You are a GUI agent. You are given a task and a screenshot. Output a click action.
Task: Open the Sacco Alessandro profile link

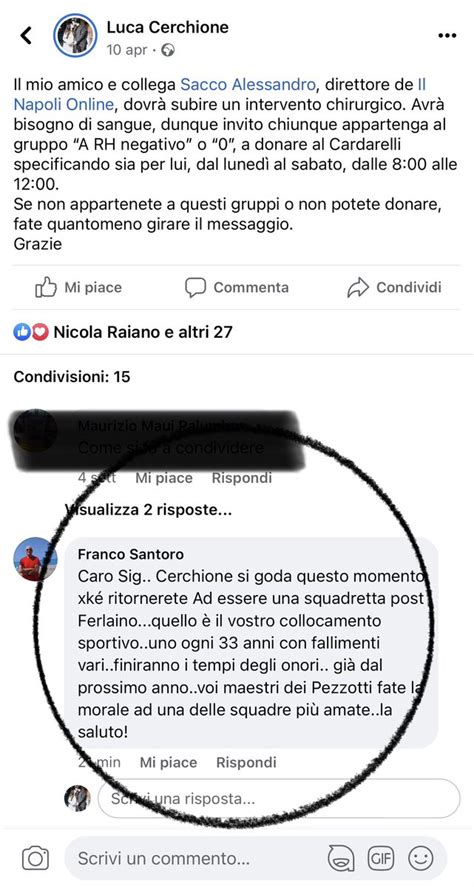[248, 85]
